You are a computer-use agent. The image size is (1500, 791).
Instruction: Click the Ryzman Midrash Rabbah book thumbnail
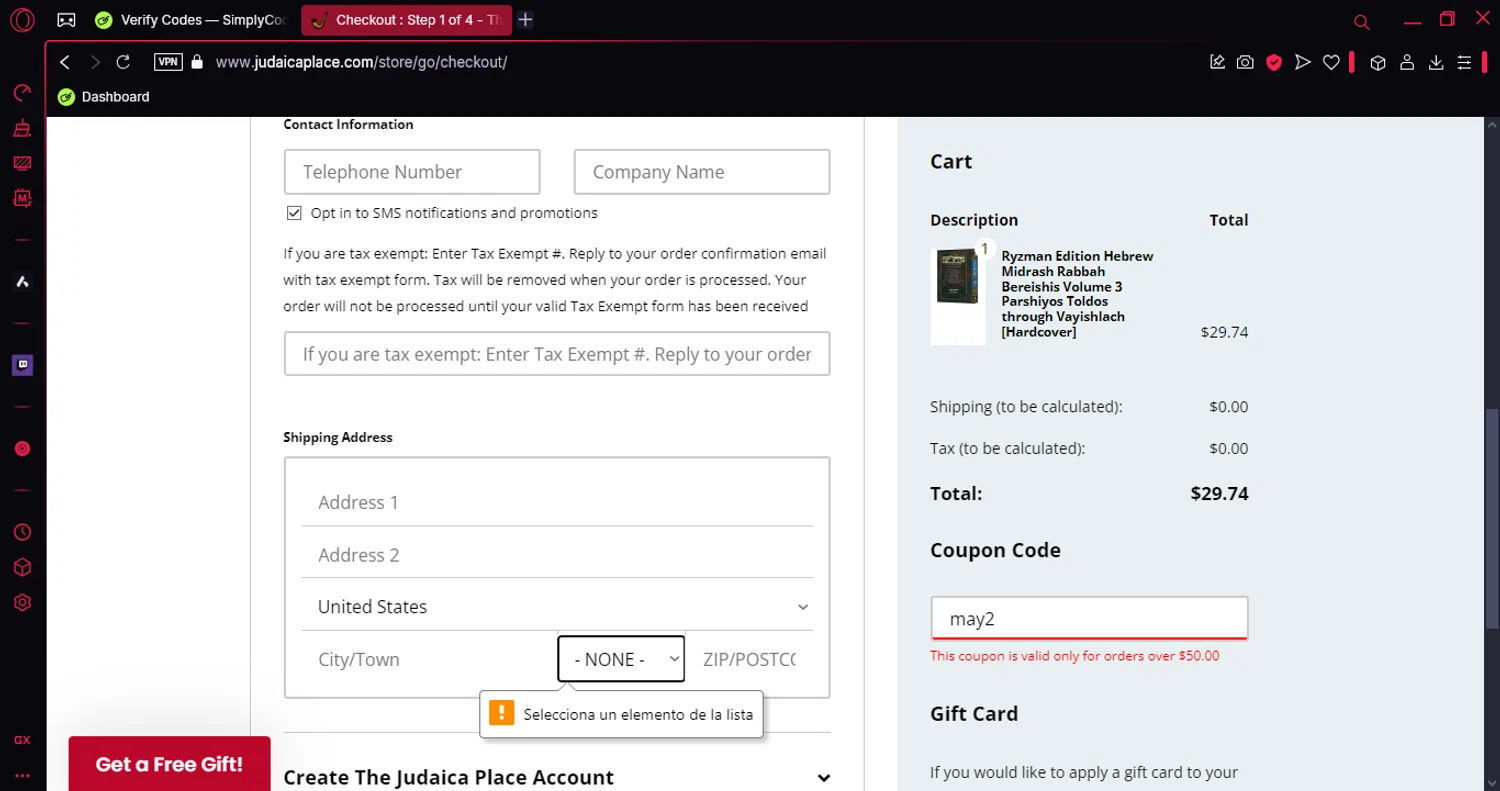(x=958, y=296)
